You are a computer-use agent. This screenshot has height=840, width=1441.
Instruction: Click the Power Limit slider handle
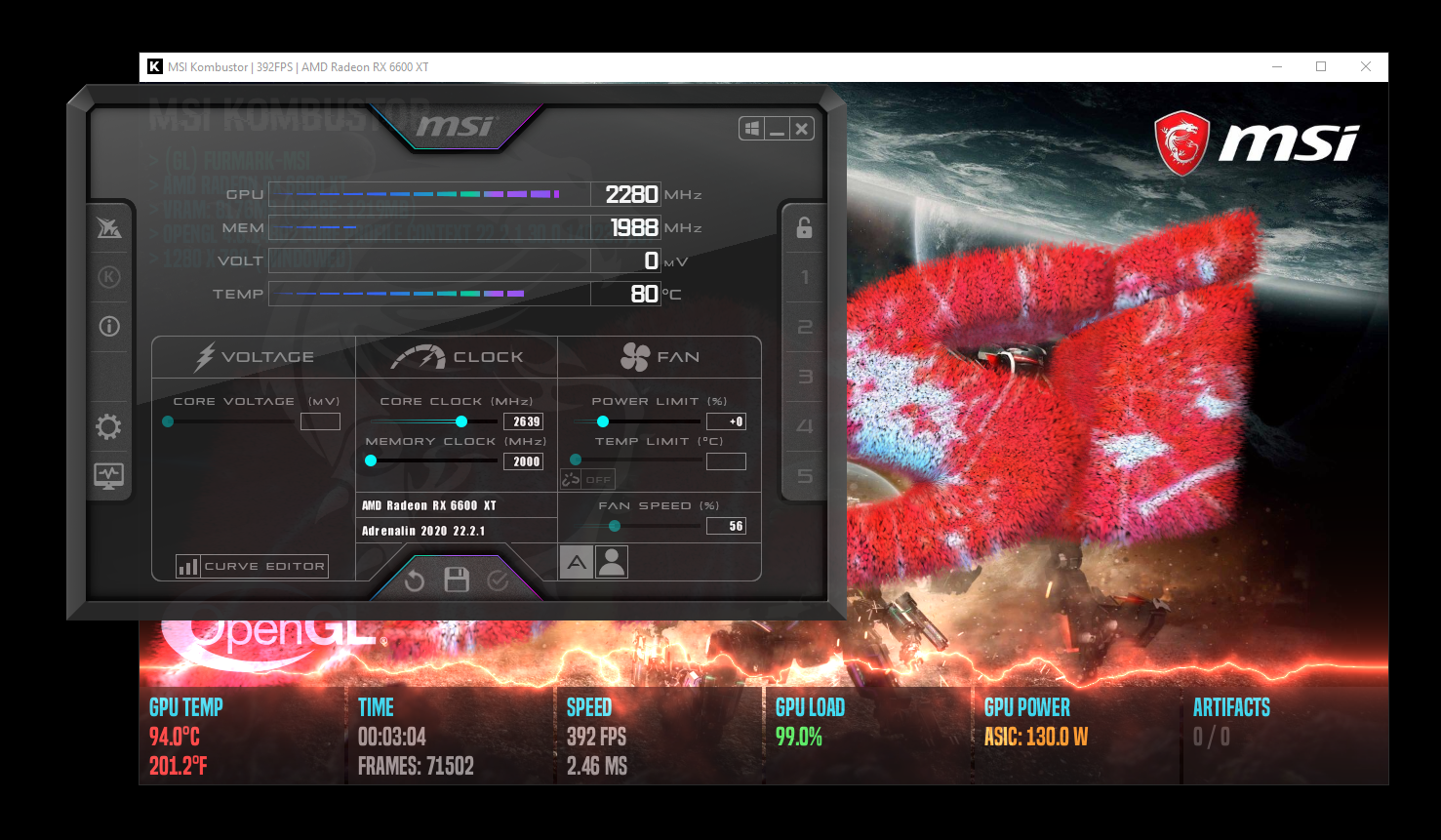[603, 421]
